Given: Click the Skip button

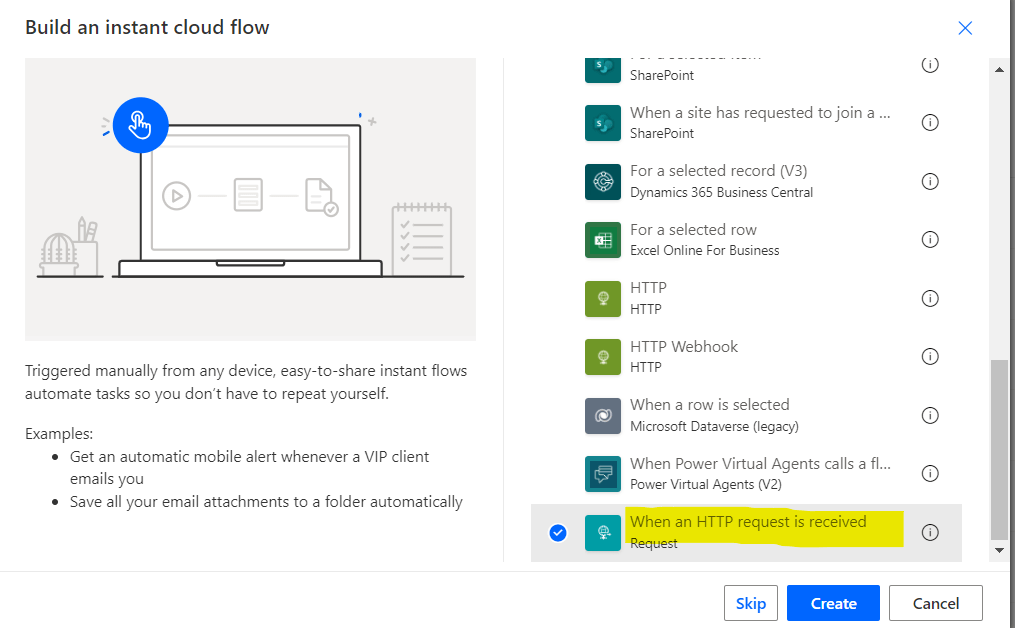Looking at the screenshot, I should point(750,603).
